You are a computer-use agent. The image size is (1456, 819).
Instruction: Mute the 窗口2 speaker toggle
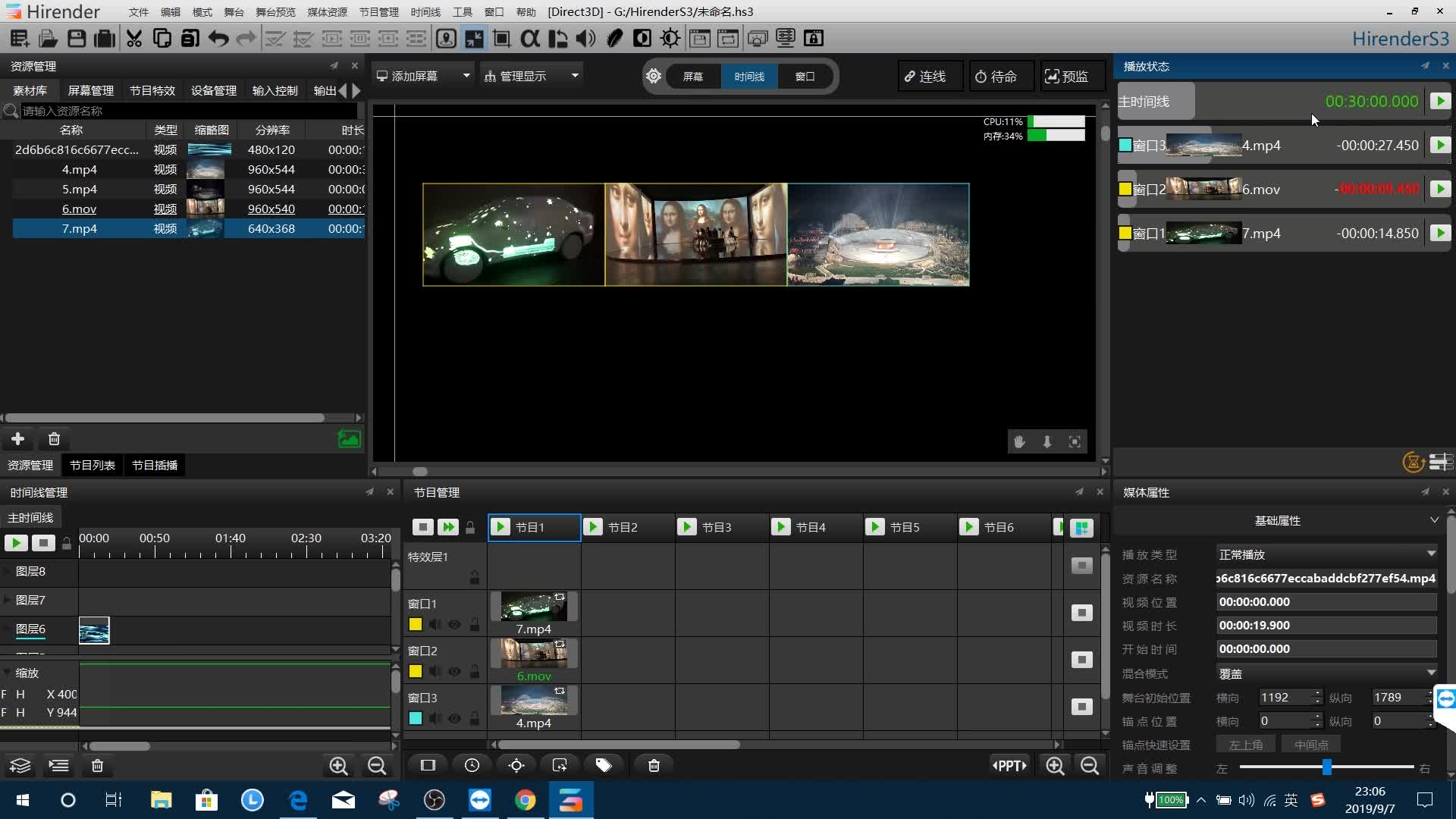pos(435,671)
